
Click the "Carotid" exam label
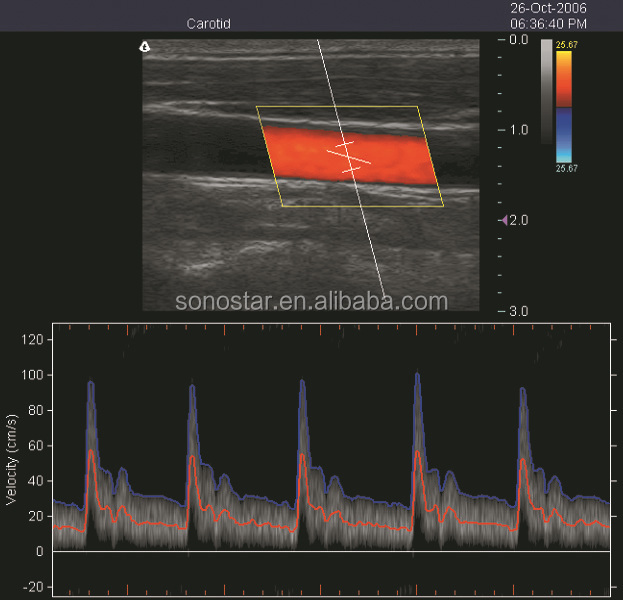tap(209, 24)
